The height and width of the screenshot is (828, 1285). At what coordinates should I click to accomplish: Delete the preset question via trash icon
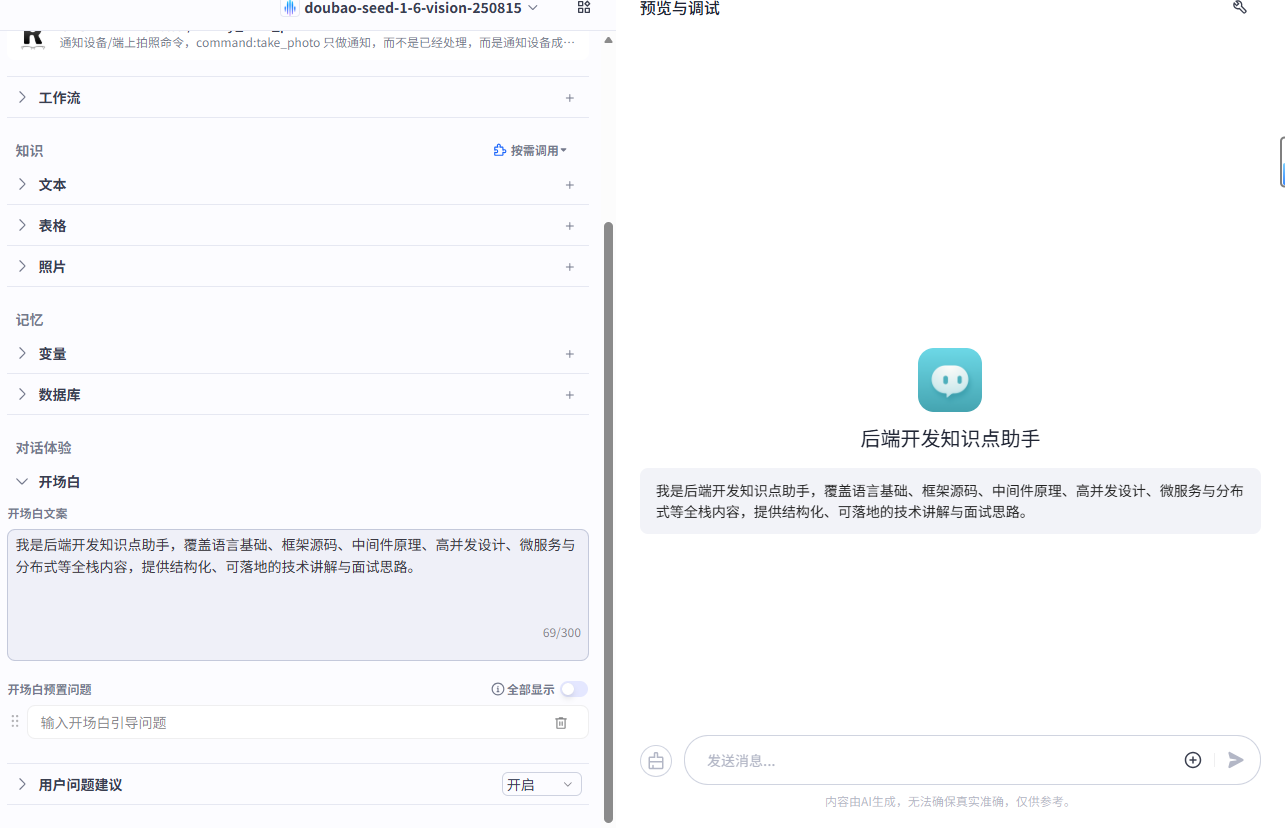561,722
